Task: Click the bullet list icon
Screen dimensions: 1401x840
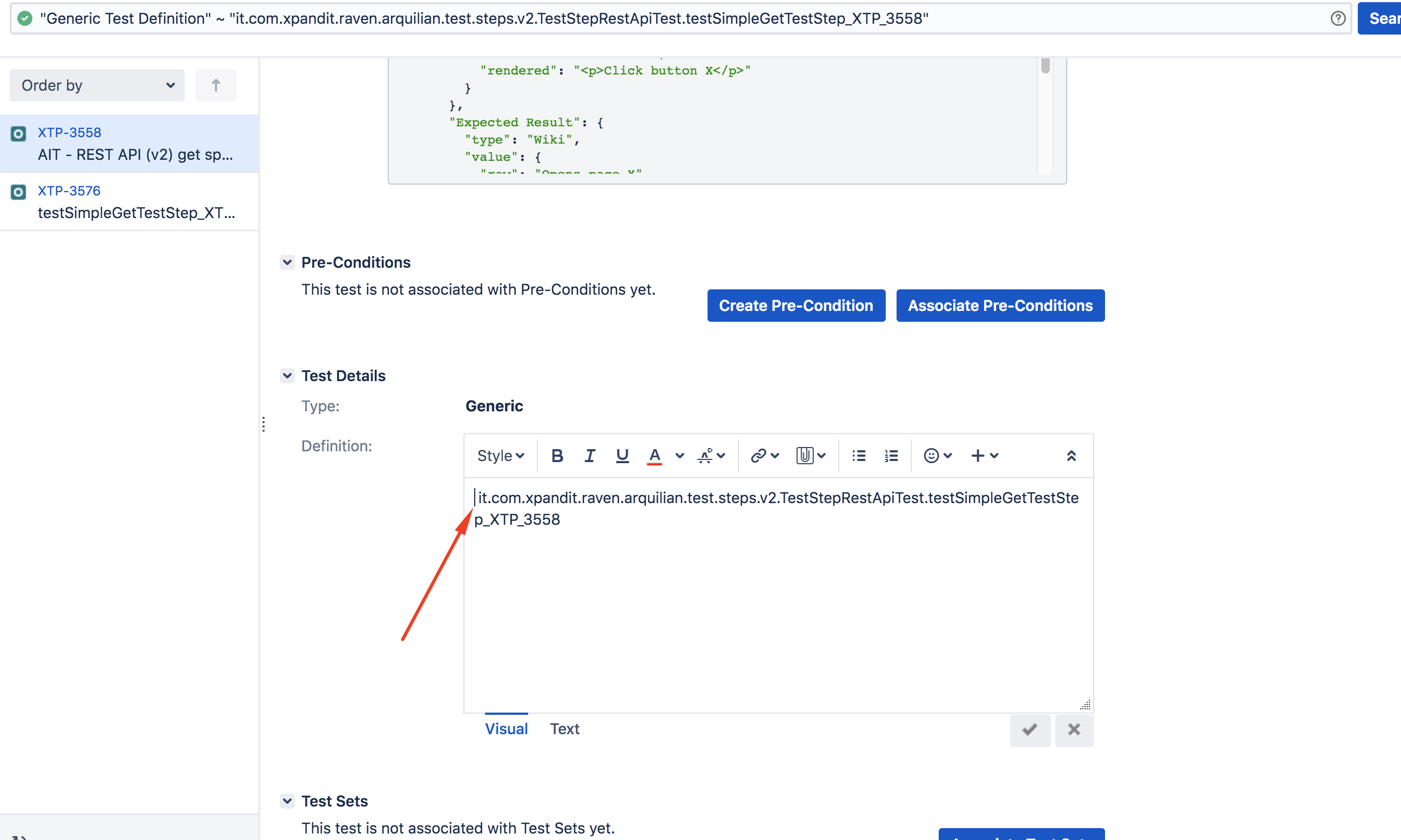Action: click(x=858, y=455)
